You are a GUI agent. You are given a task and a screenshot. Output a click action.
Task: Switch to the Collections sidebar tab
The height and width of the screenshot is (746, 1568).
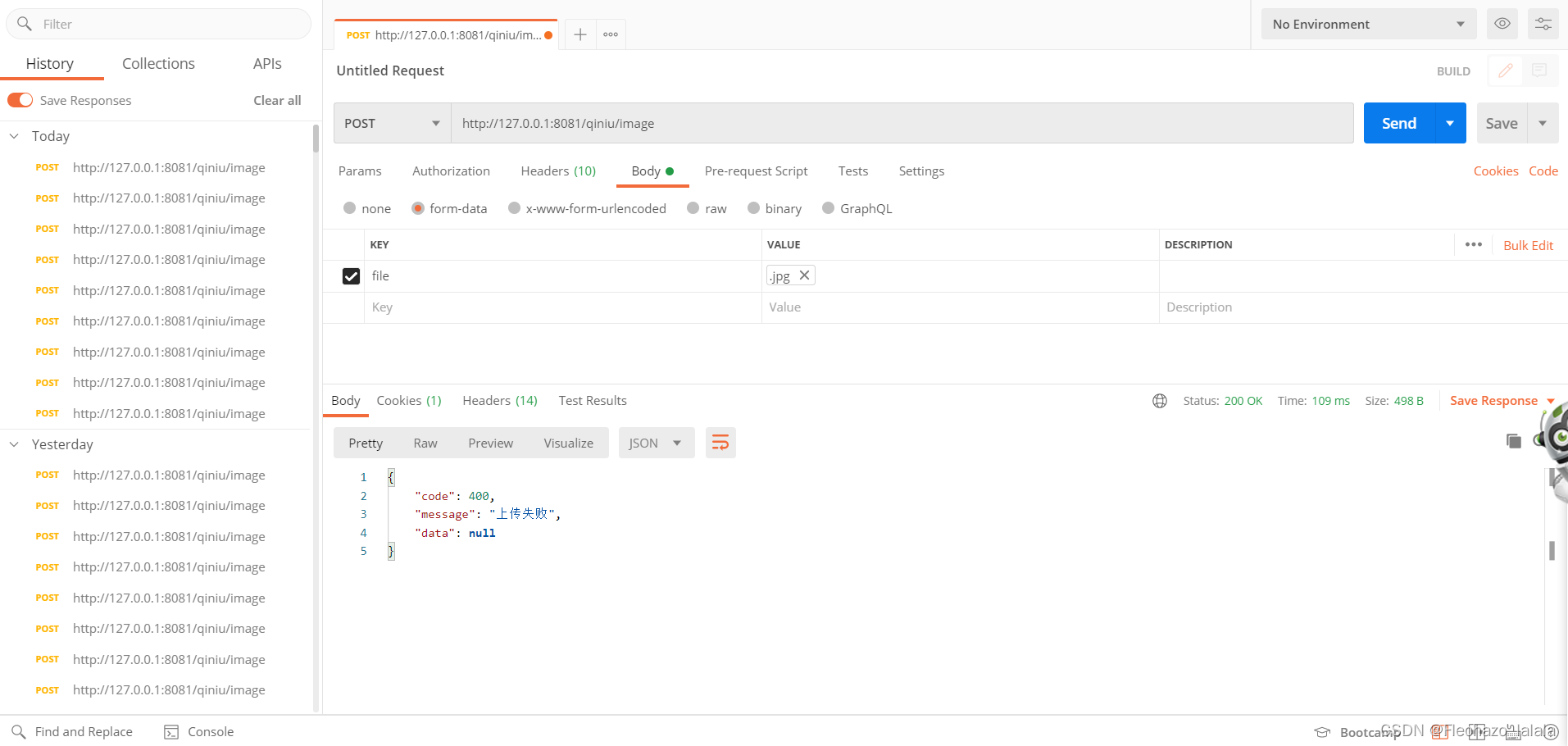[158, 63]
